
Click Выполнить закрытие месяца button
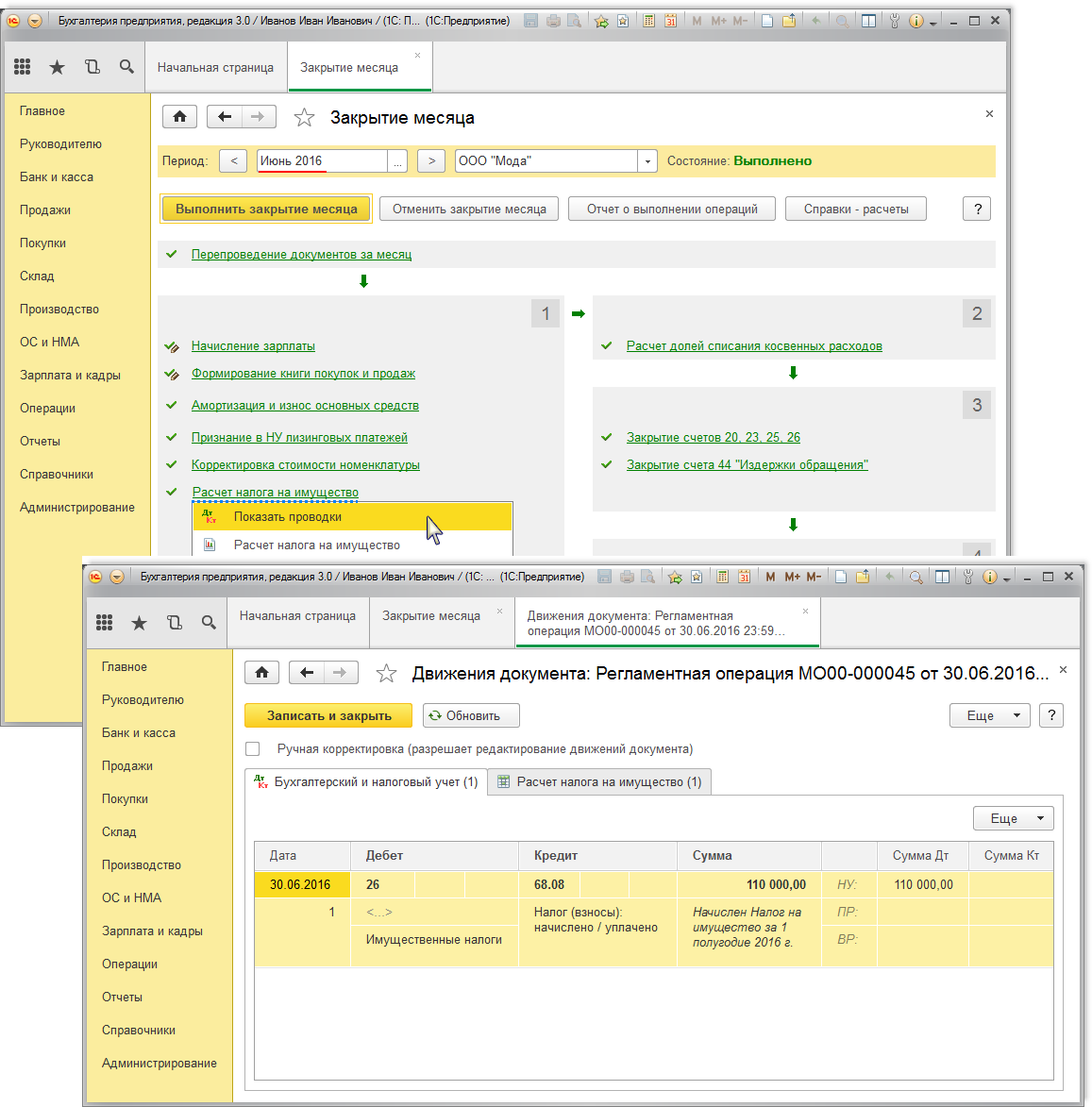[x=266, y=209]
